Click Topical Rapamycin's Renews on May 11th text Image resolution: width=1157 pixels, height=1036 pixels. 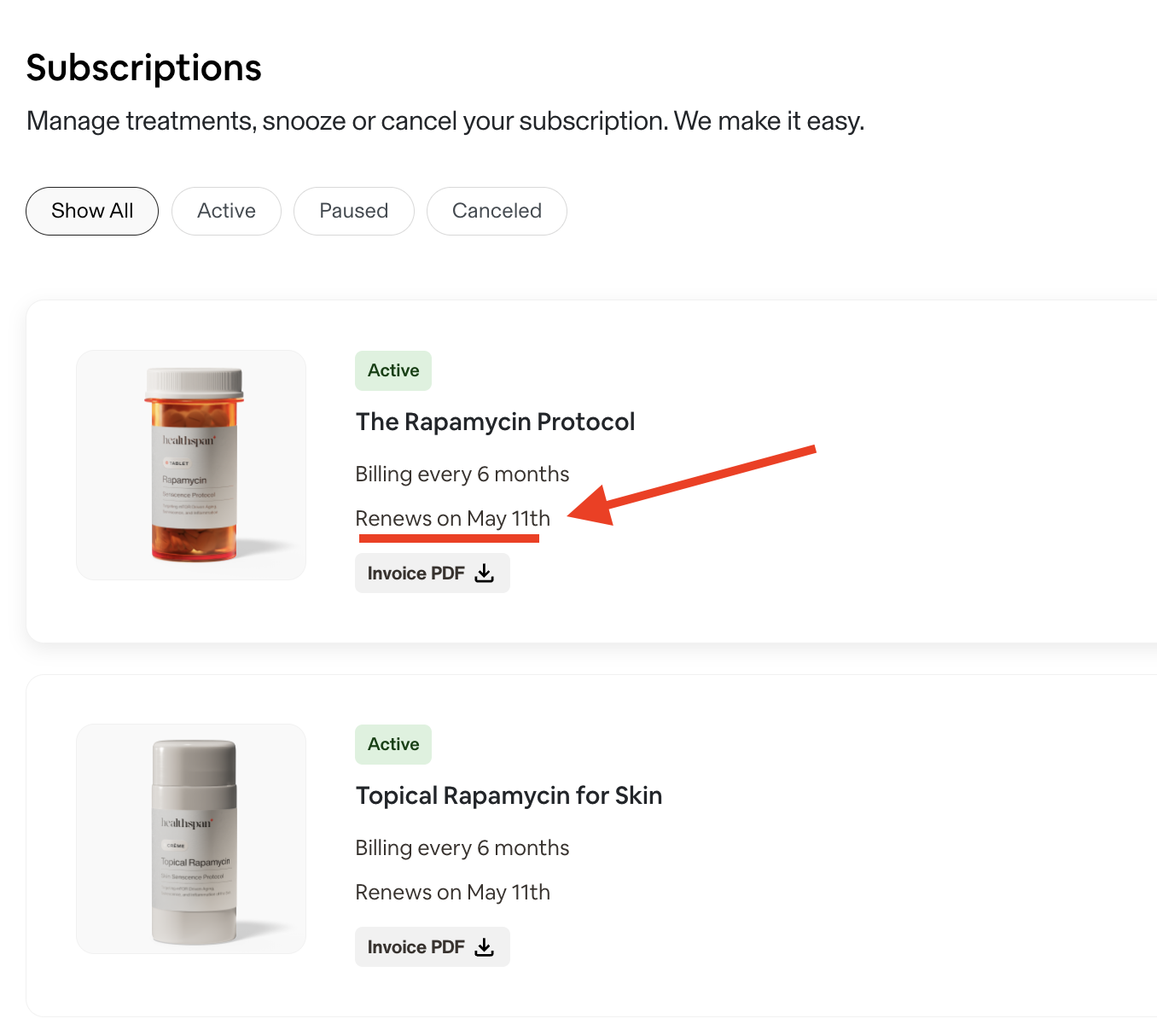point(452,893)
